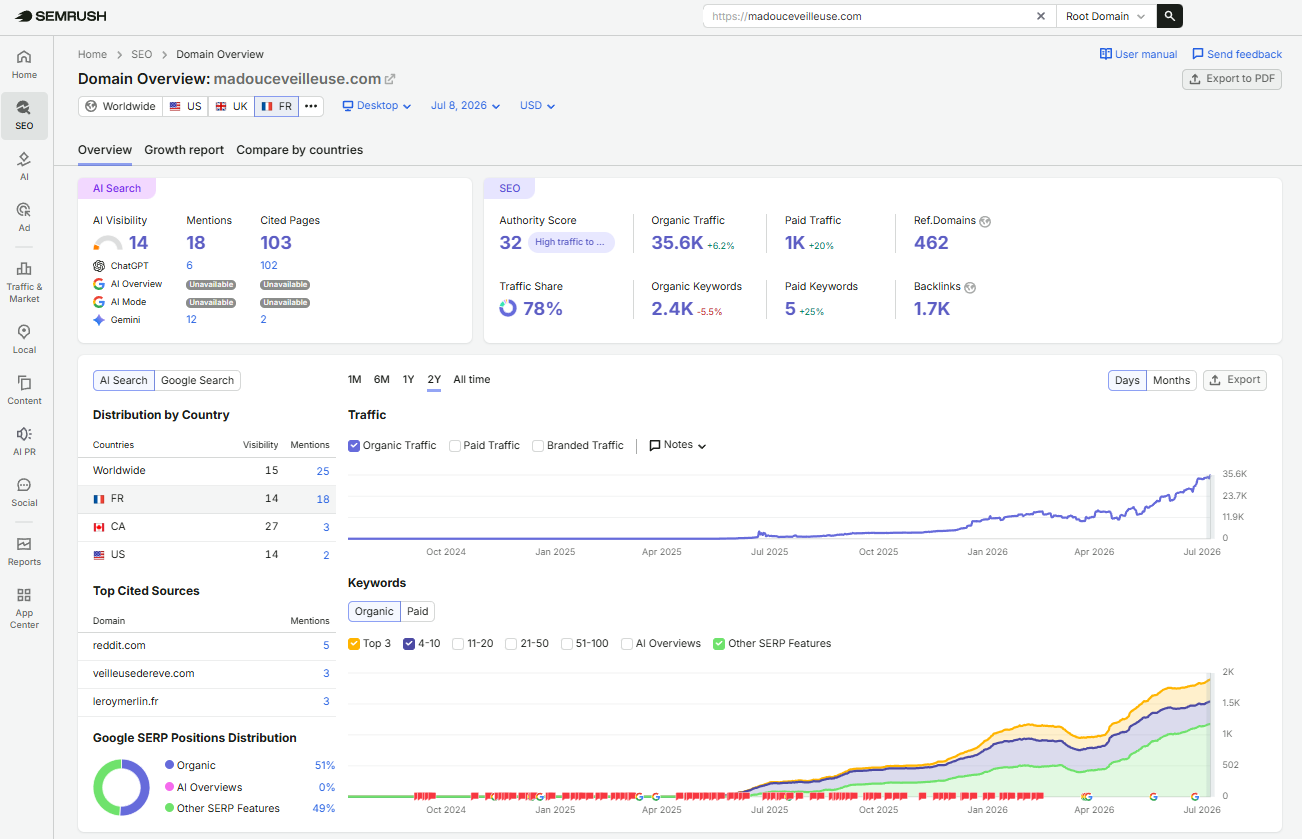Screen dimensions: 1302x839
Task: Select the Worldwide database button
Action: point(121,106)
